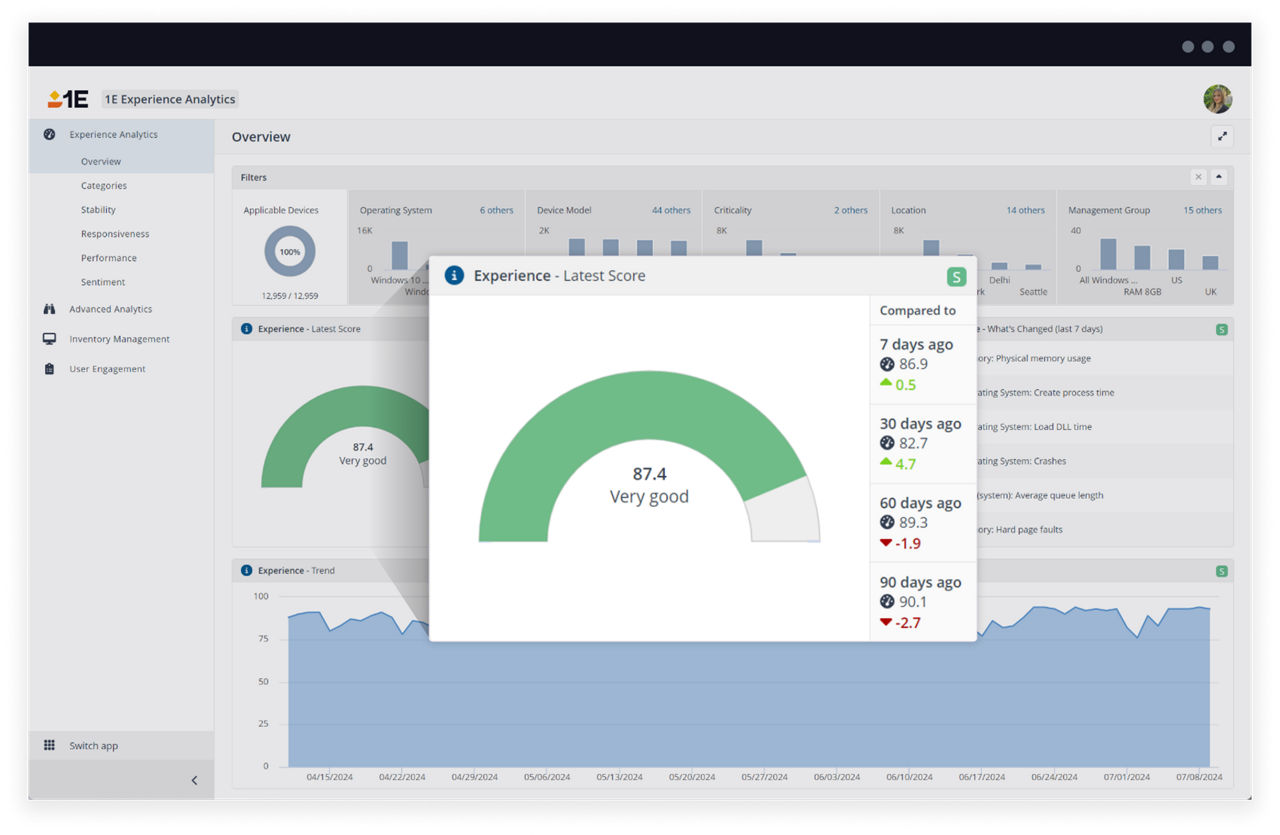
Task: Collapse the left sidebar using the chevron
Action: (x=194, y=780)
